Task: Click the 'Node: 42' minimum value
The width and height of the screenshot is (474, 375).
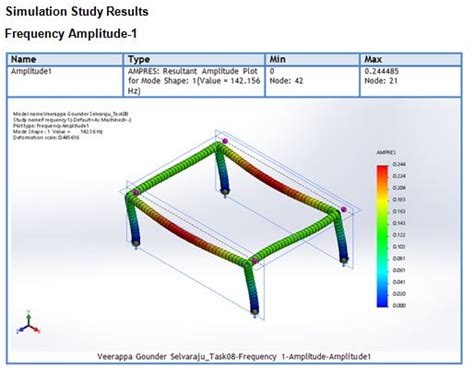Action: tap(286, 81)
